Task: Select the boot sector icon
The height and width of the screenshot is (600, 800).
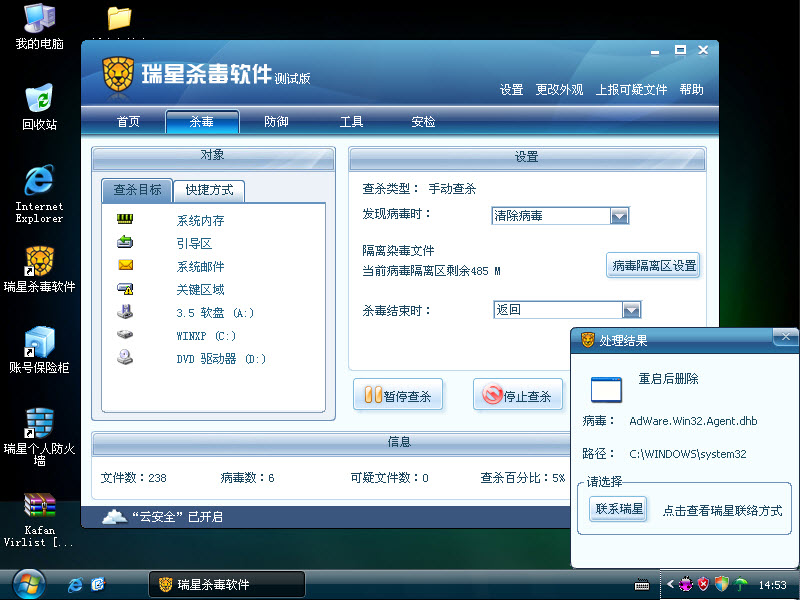Action: pyautogui.click(x=125, y=242)
